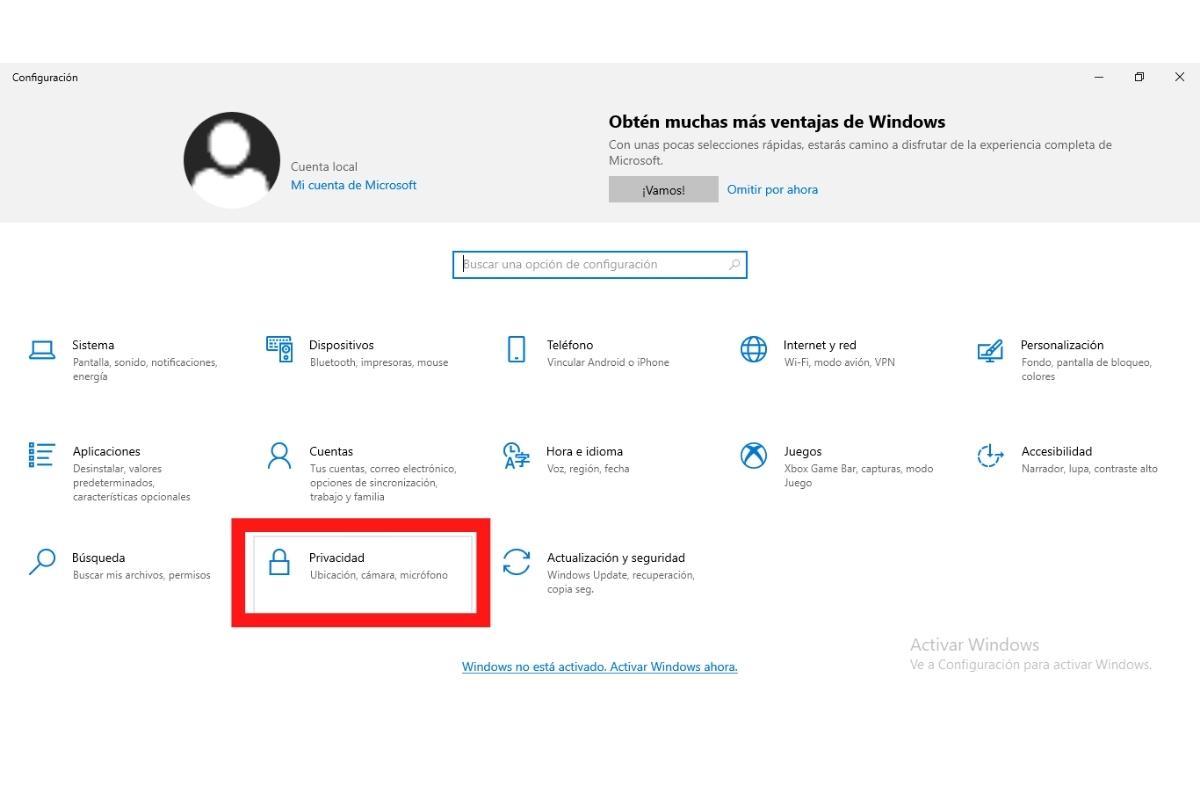This screenshot has height=800, width=1200.
Task: Open the Cuentas person icon
Action: click(279, 455)
